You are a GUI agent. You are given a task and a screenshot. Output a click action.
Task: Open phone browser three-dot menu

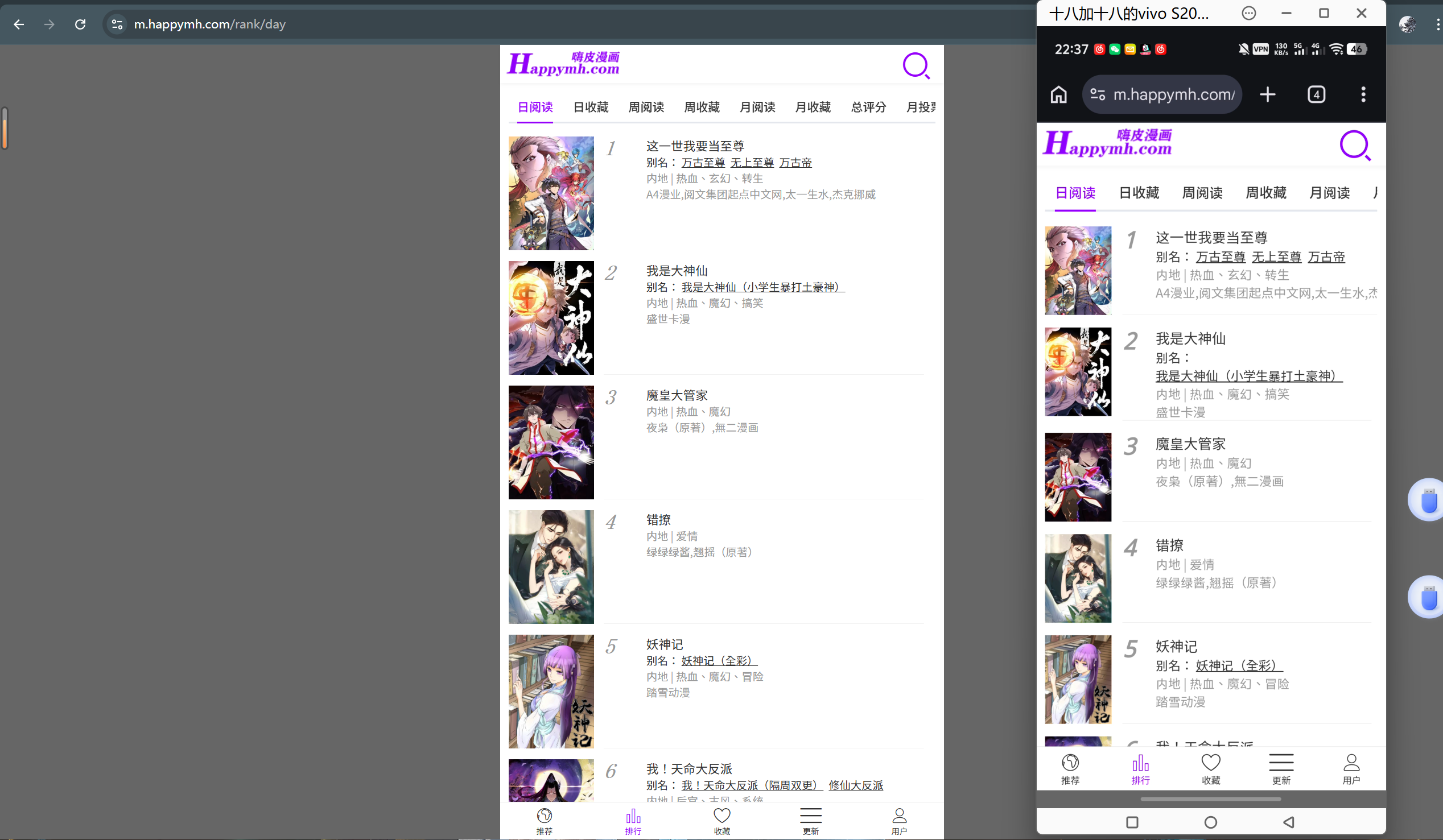point(1363,94)
